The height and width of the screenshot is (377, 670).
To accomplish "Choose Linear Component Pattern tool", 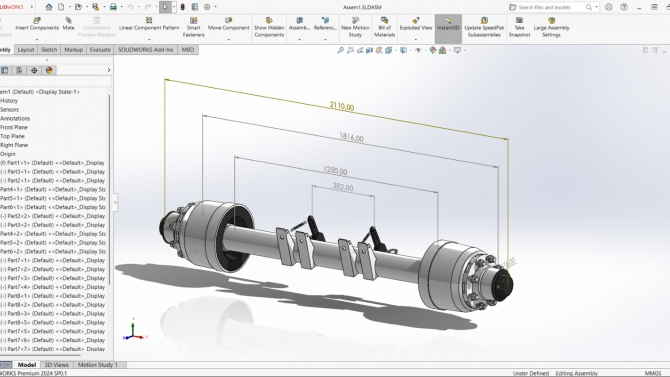I will point(149,24).
